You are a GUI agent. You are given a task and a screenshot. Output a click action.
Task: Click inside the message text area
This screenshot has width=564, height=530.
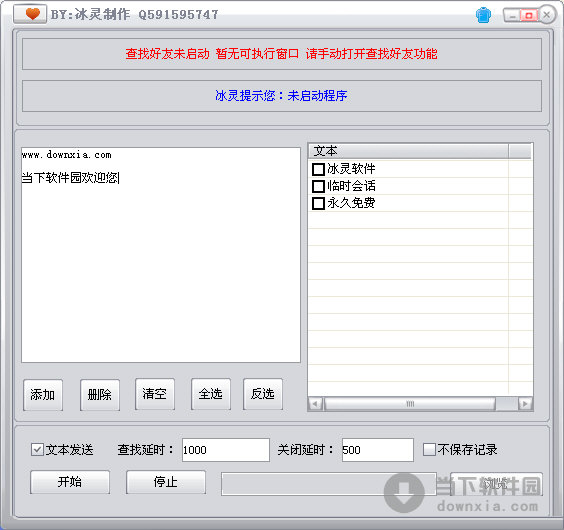161,255
